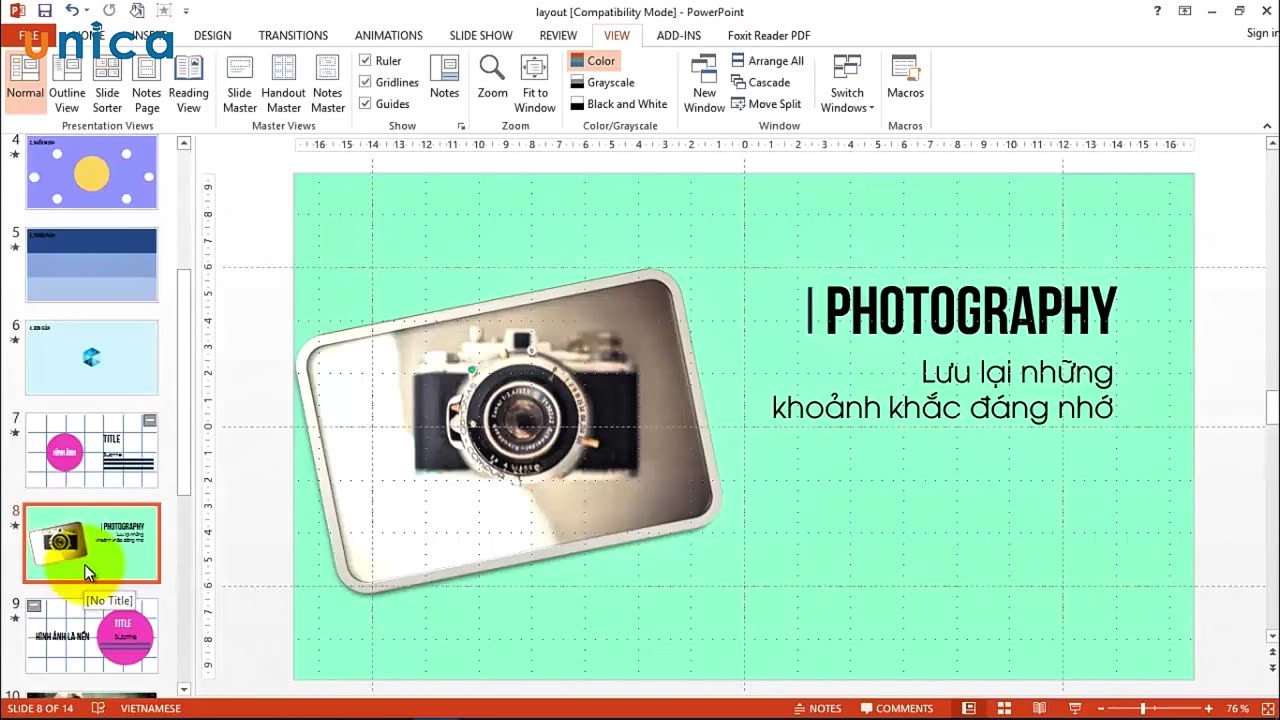Open Ribbon Display Options
Screen dimensions: 1280x720
(1185, 11)
